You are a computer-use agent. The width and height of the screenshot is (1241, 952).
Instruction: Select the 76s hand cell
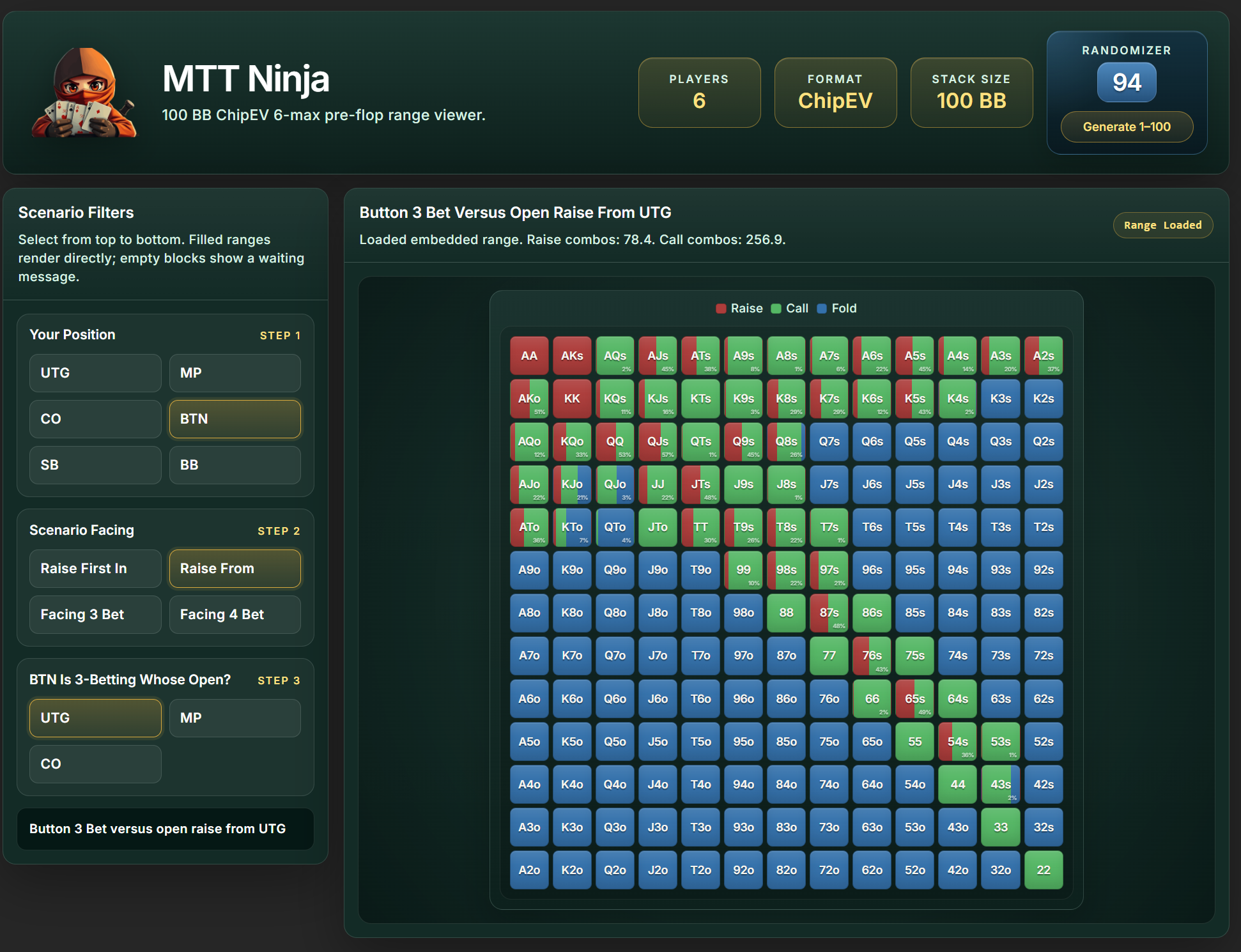click(x=872, y=656)
